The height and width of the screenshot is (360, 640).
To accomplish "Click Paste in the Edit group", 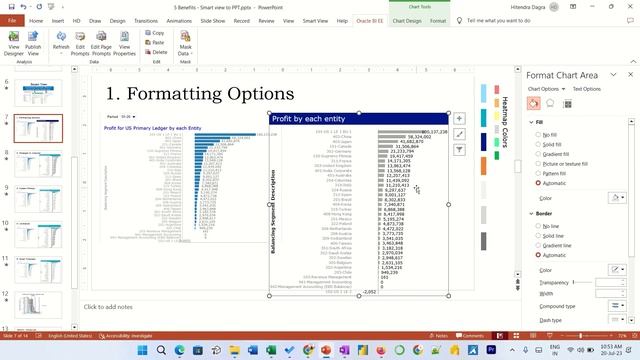I will pyautogui.click(x=155, y=42).
